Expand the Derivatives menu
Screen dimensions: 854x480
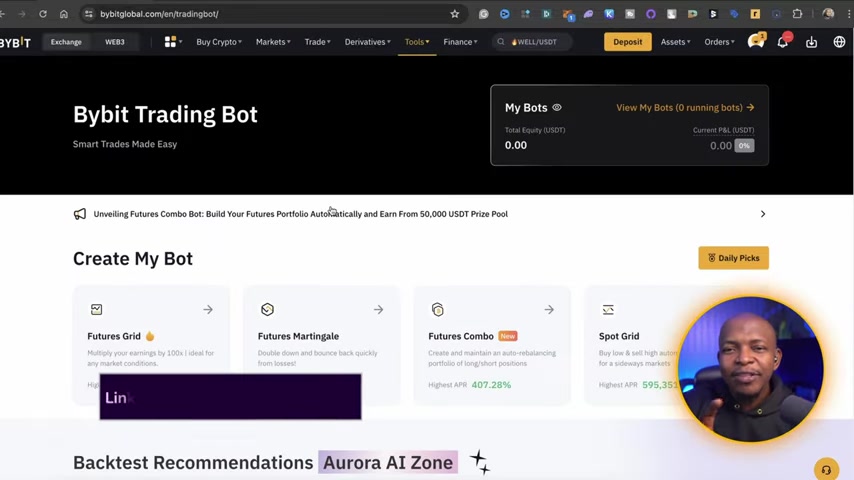click(368, 42)
